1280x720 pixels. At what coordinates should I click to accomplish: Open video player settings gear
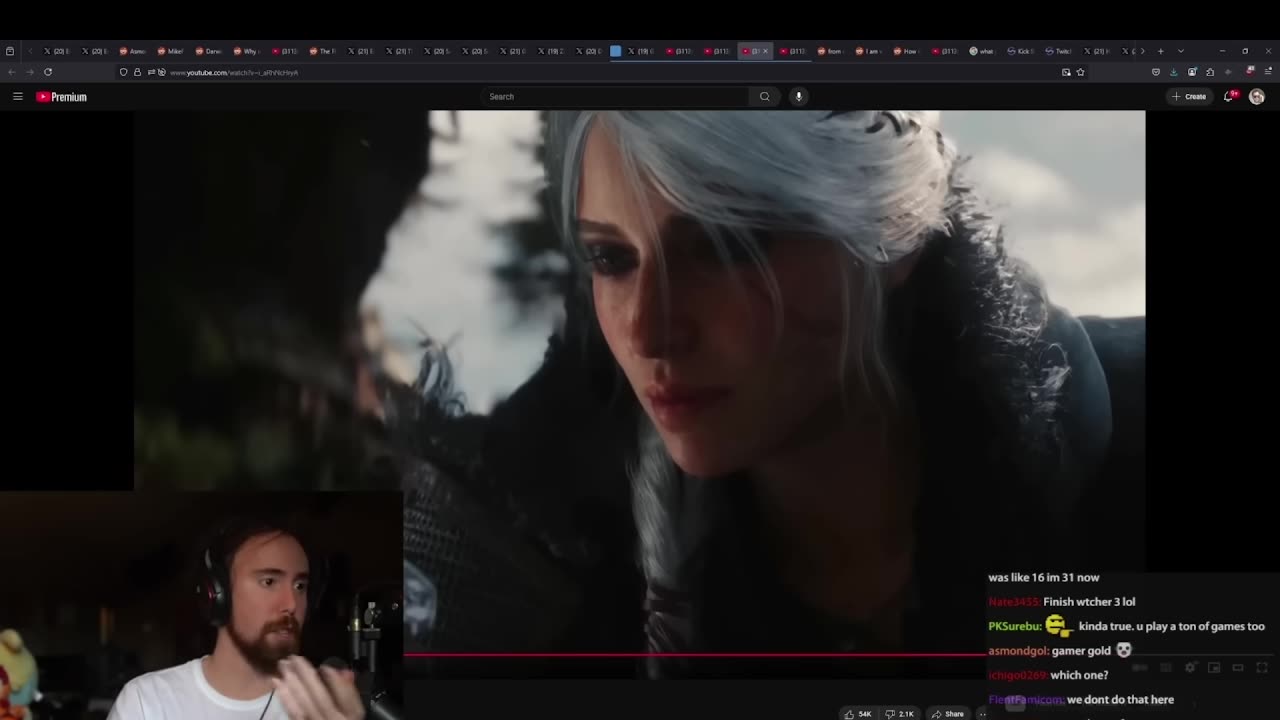tap(1190, 667)
